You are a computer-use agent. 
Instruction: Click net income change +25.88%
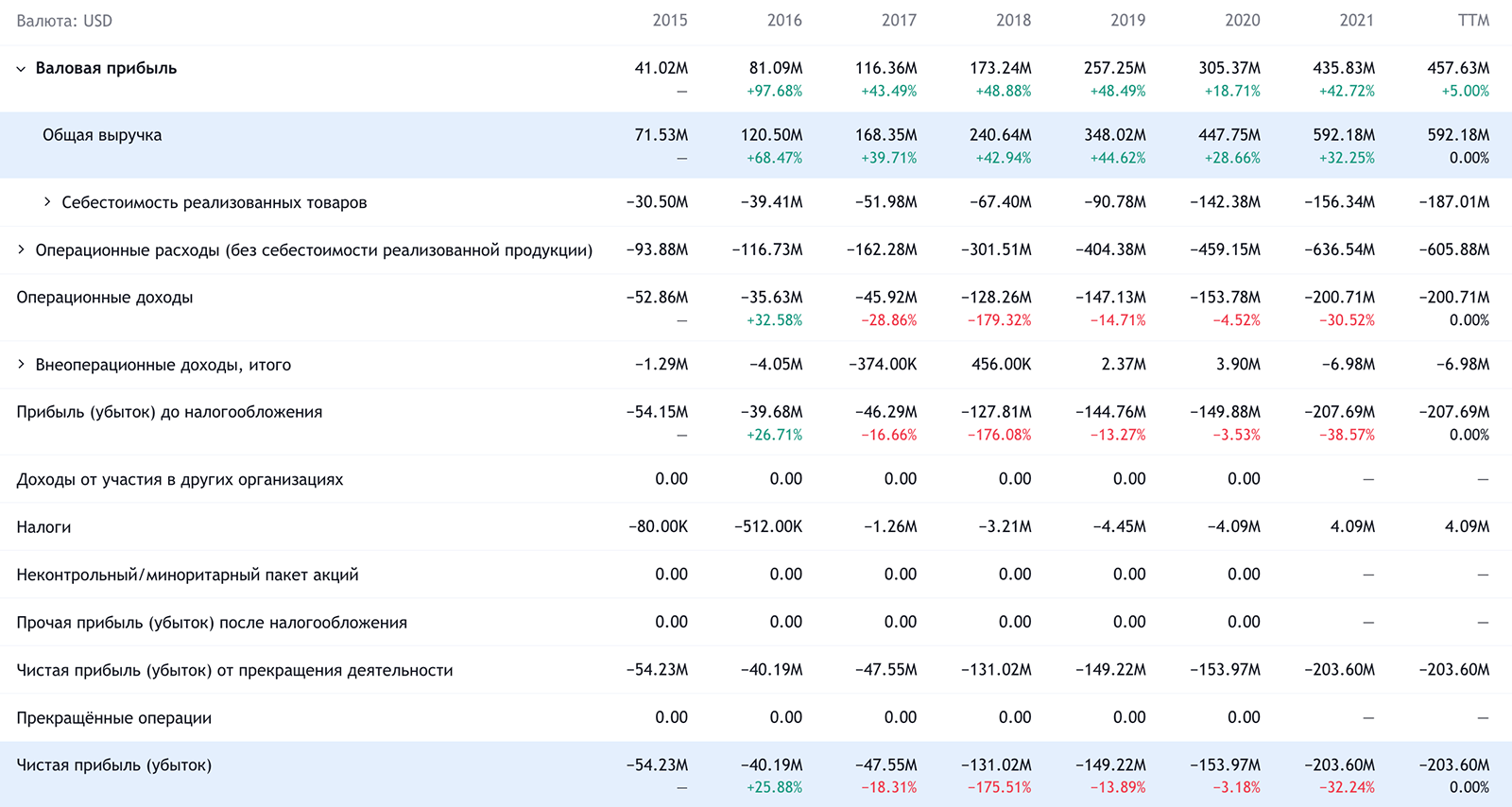[x=774, y=788]
